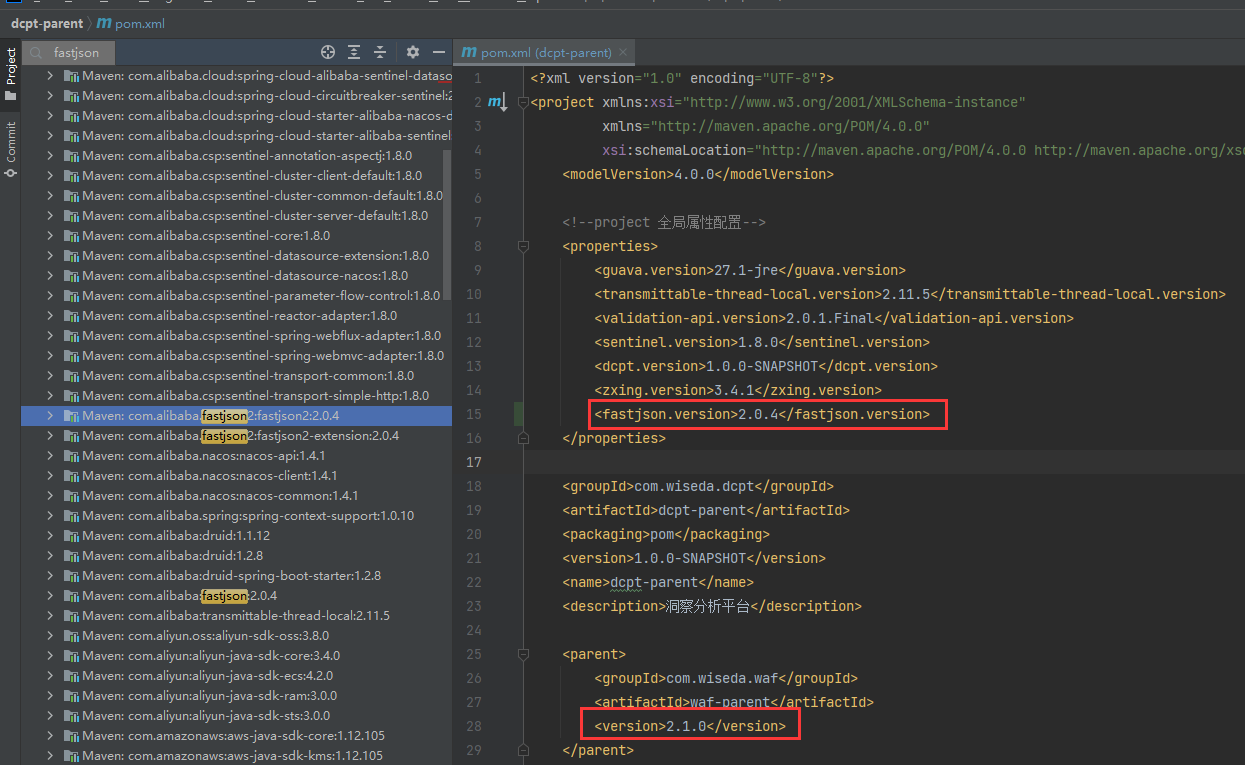Image resolution: width=1245 pixels, height=765 pixels.
Task: Expand the spring-context-support:1.0.10 library node
Action: click(50, 516)
